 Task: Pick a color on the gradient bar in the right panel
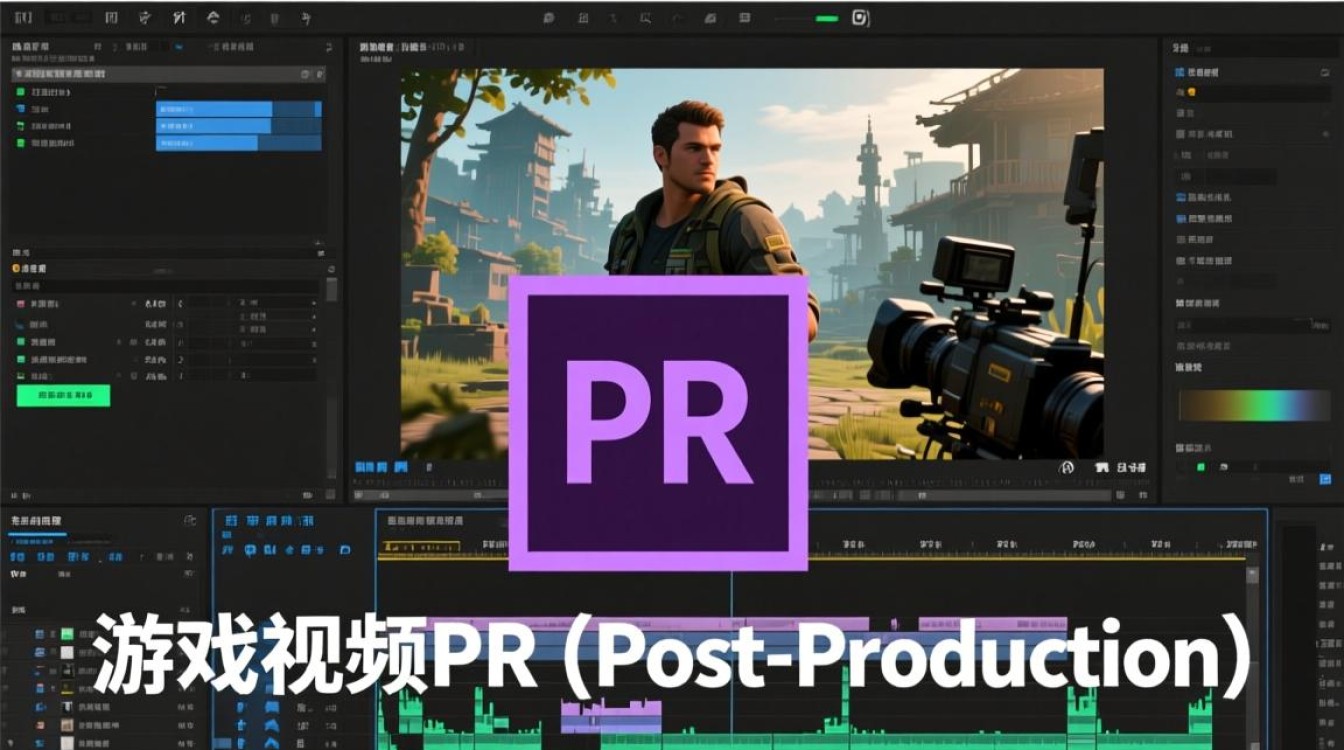1254,405
